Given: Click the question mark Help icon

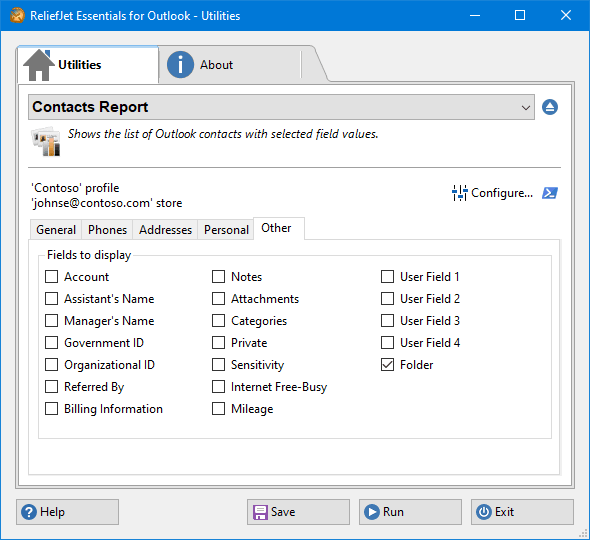Looking at the screenshot, I should click(x=29, y=512).
